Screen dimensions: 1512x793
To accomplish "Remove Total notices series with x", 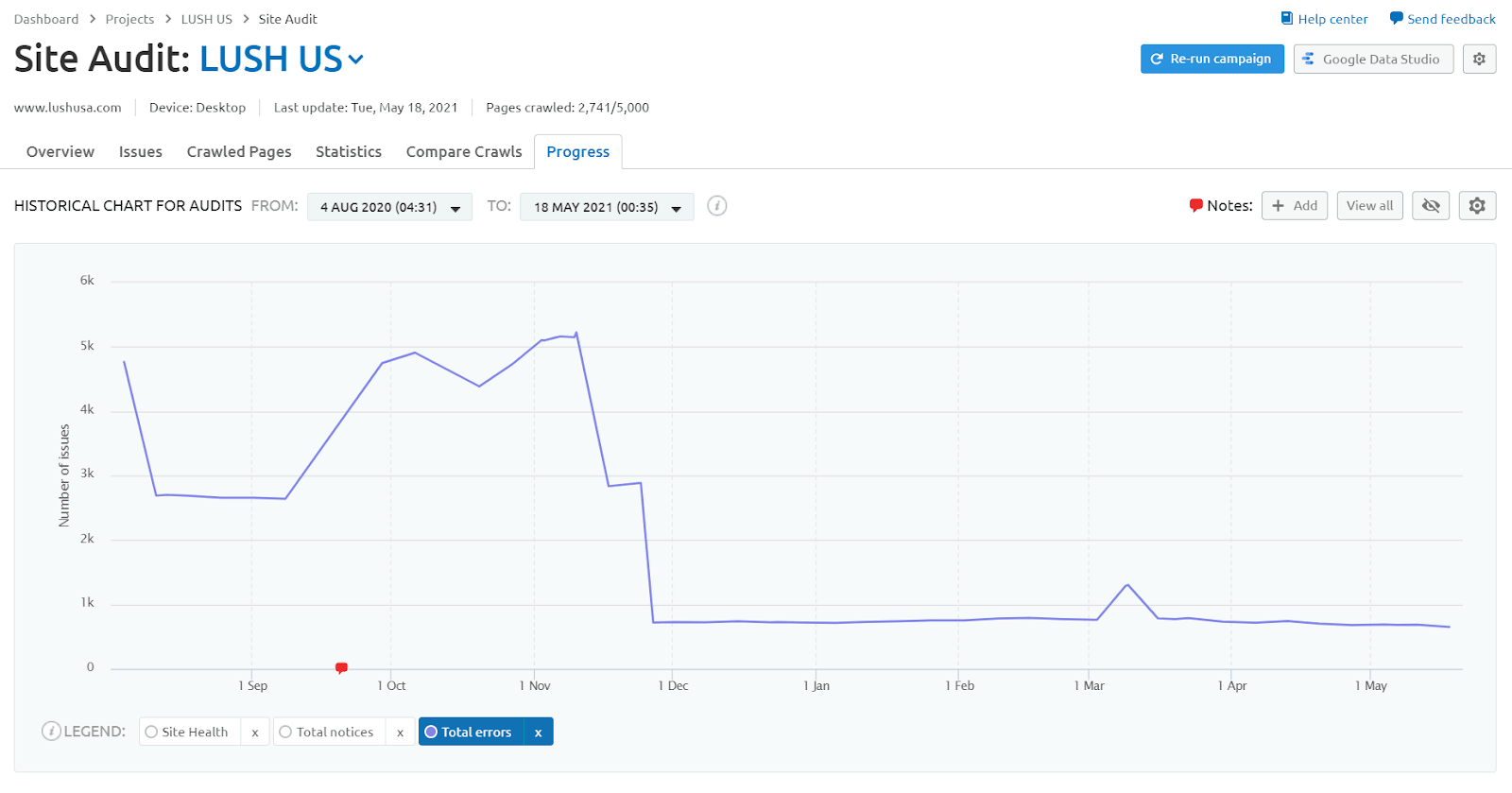I will [400, 732].
